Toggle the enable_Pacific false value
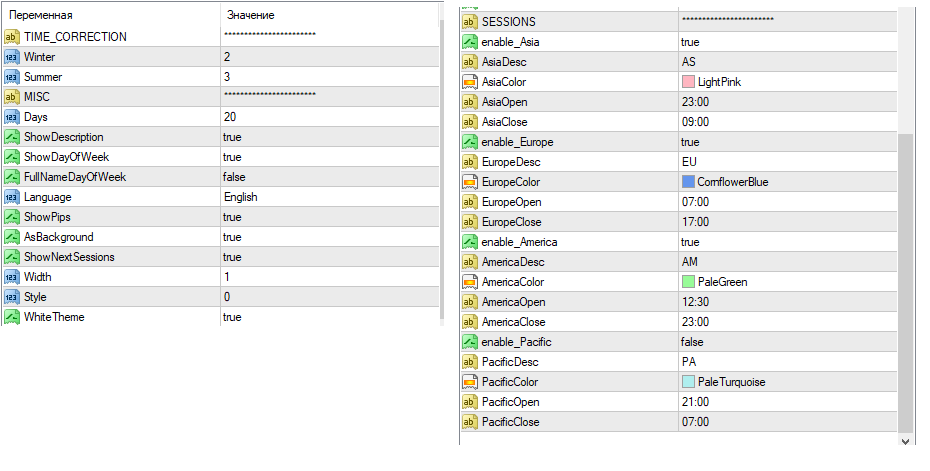This screenshot has width=930, height=471. coord(692,342)
